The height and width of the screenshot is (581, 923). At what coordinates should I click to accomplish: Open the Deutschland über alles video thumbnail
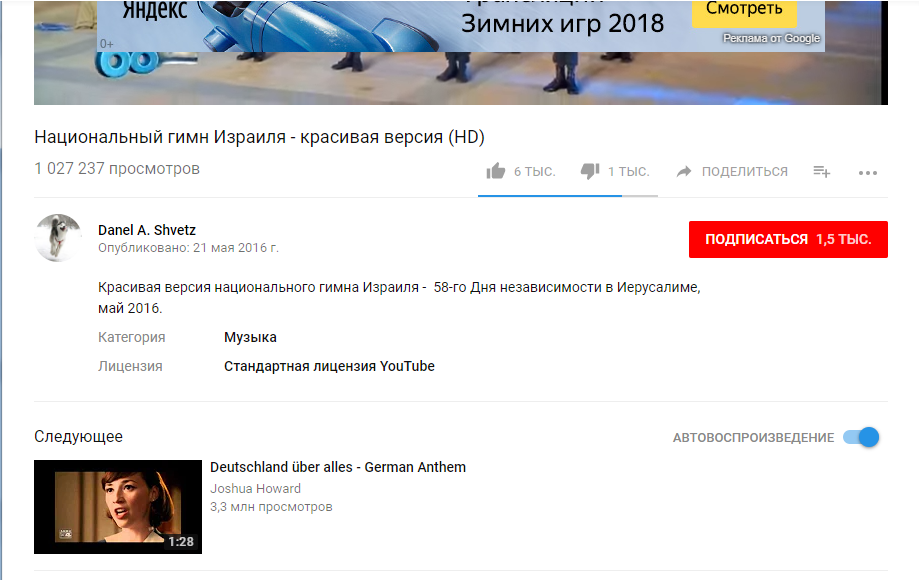pos(118,507)
